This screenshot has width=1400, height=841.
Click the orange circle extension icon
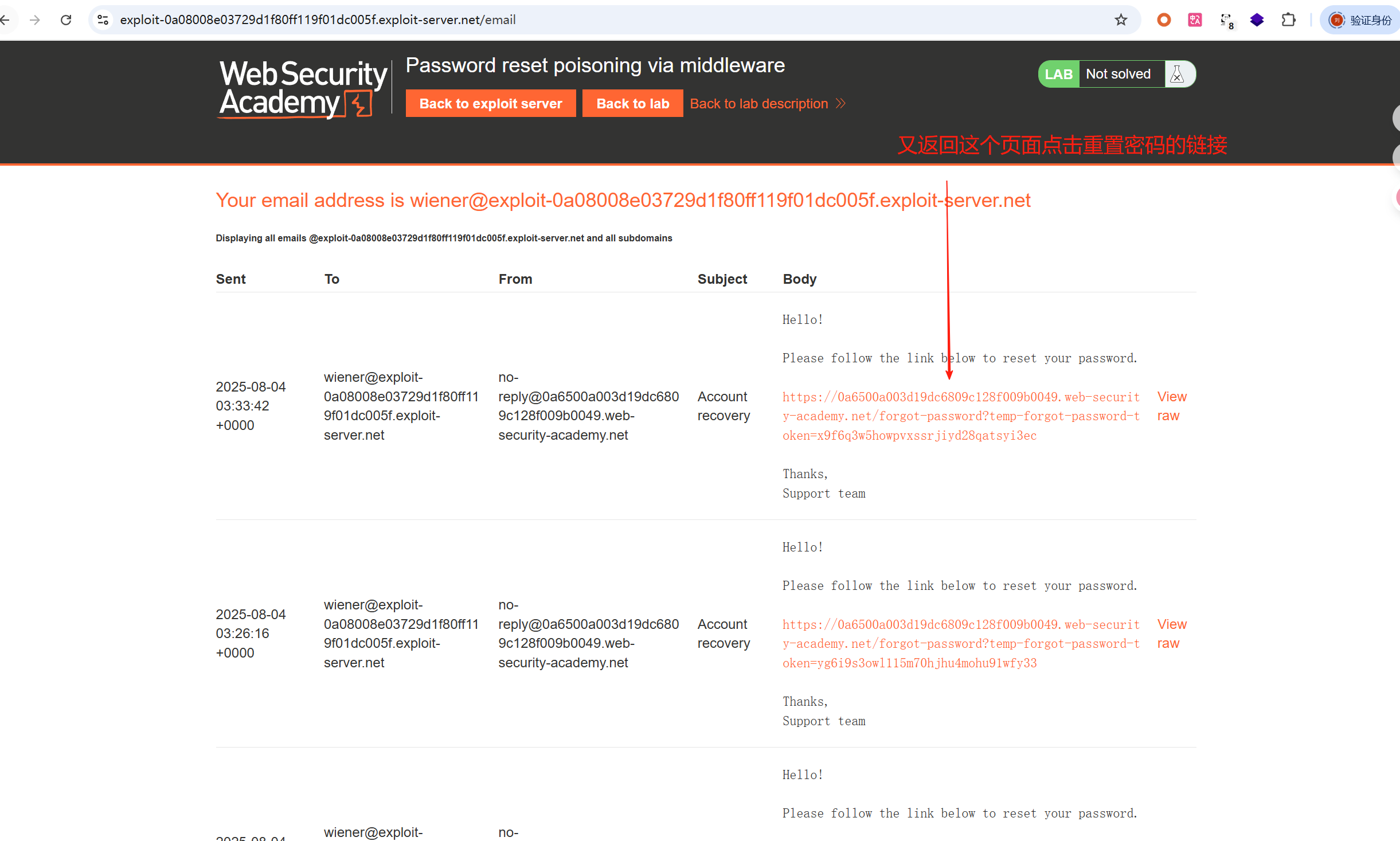pyautogui.click(x=1164, y=20)
